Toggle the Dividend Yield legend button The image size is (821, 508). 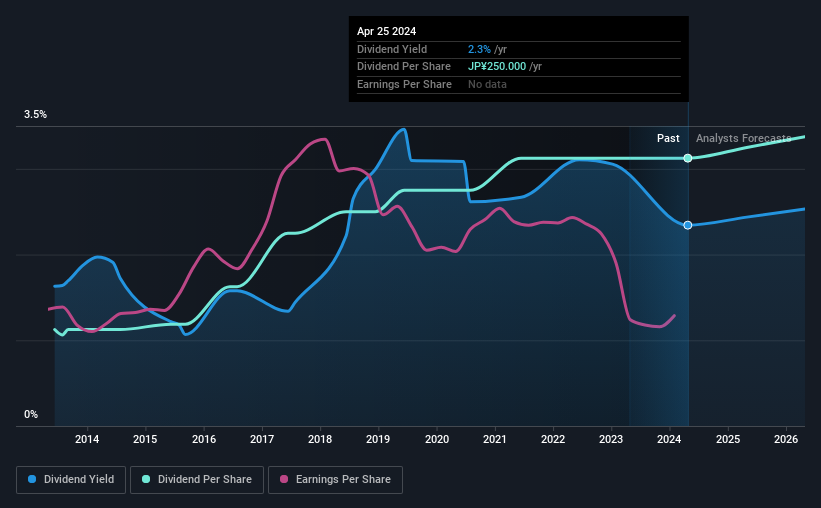click(x=71, y=480)
